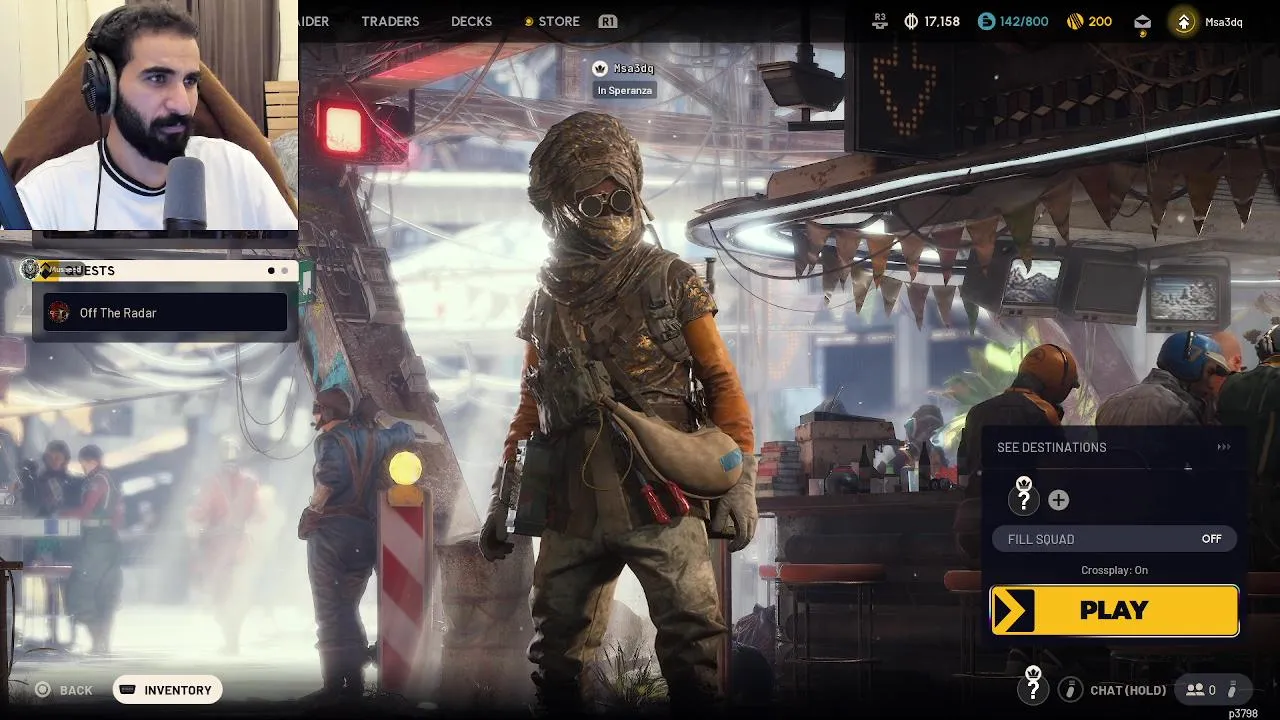Click the Msa3dq nameplate above character
1280x720 pixels.
tap(633, 68)
